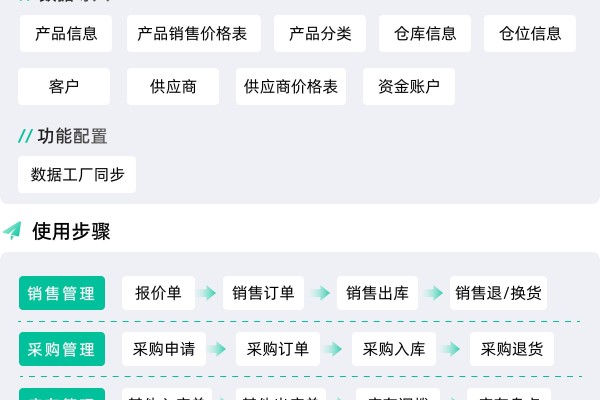Open 资金账户 settings

click(x=409, y=87)
